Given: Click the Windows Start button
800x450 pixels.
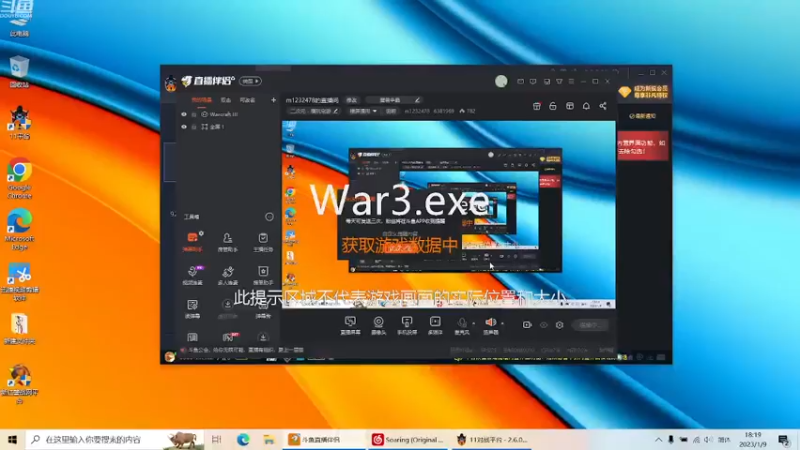Looking at the screenshot, I should click(12, 439).
